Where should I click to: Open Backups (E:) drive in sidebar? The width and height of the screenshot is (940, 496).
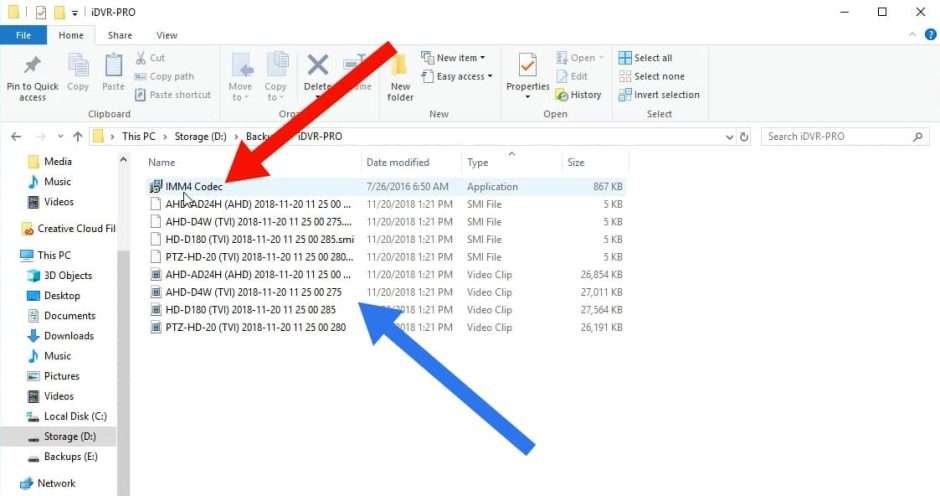click(62, 456)
